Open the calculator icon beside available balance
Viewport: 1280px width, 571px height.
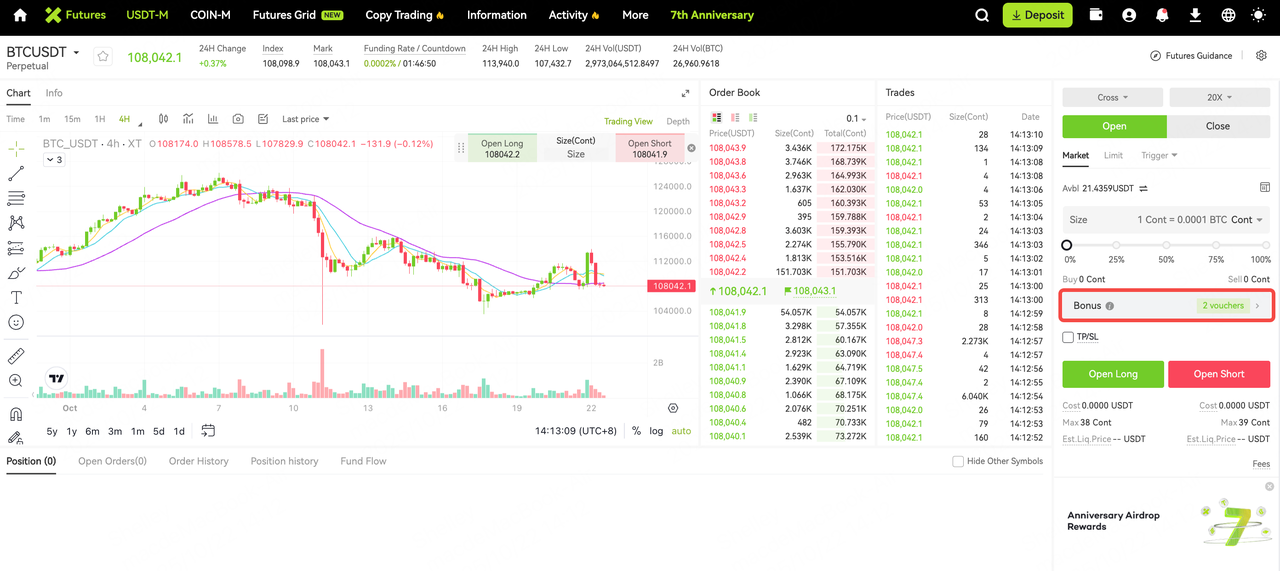pyautogui.click(x=1265, y=187)
